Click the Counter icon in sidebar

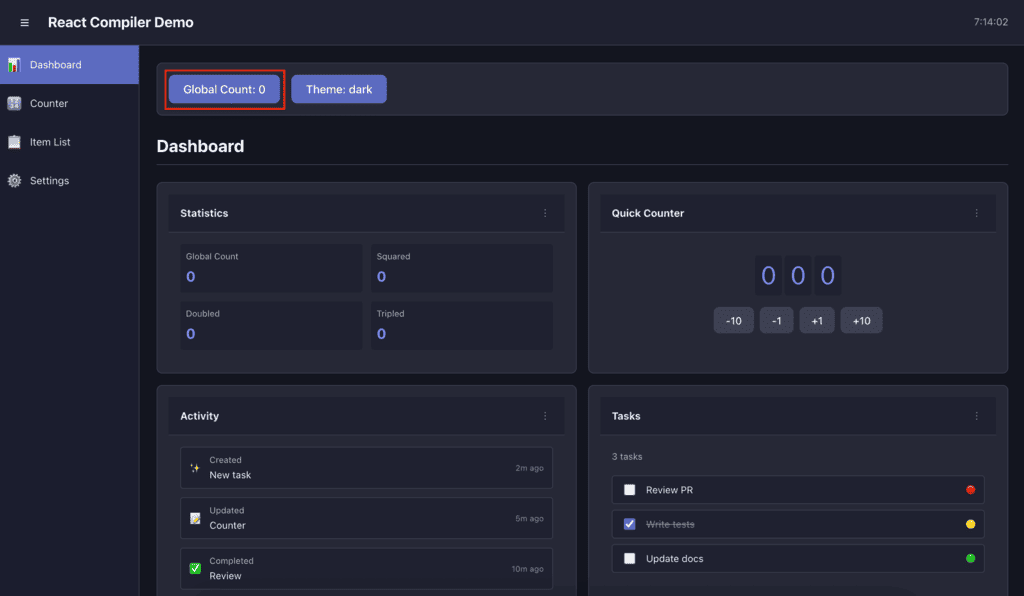[14, 104]
